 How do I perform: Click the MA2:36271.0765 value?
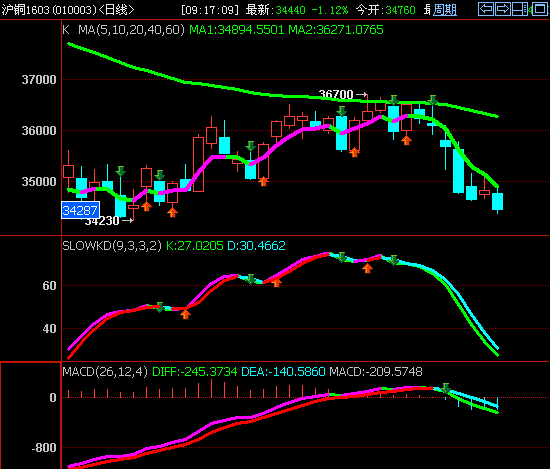click(336, 30)
